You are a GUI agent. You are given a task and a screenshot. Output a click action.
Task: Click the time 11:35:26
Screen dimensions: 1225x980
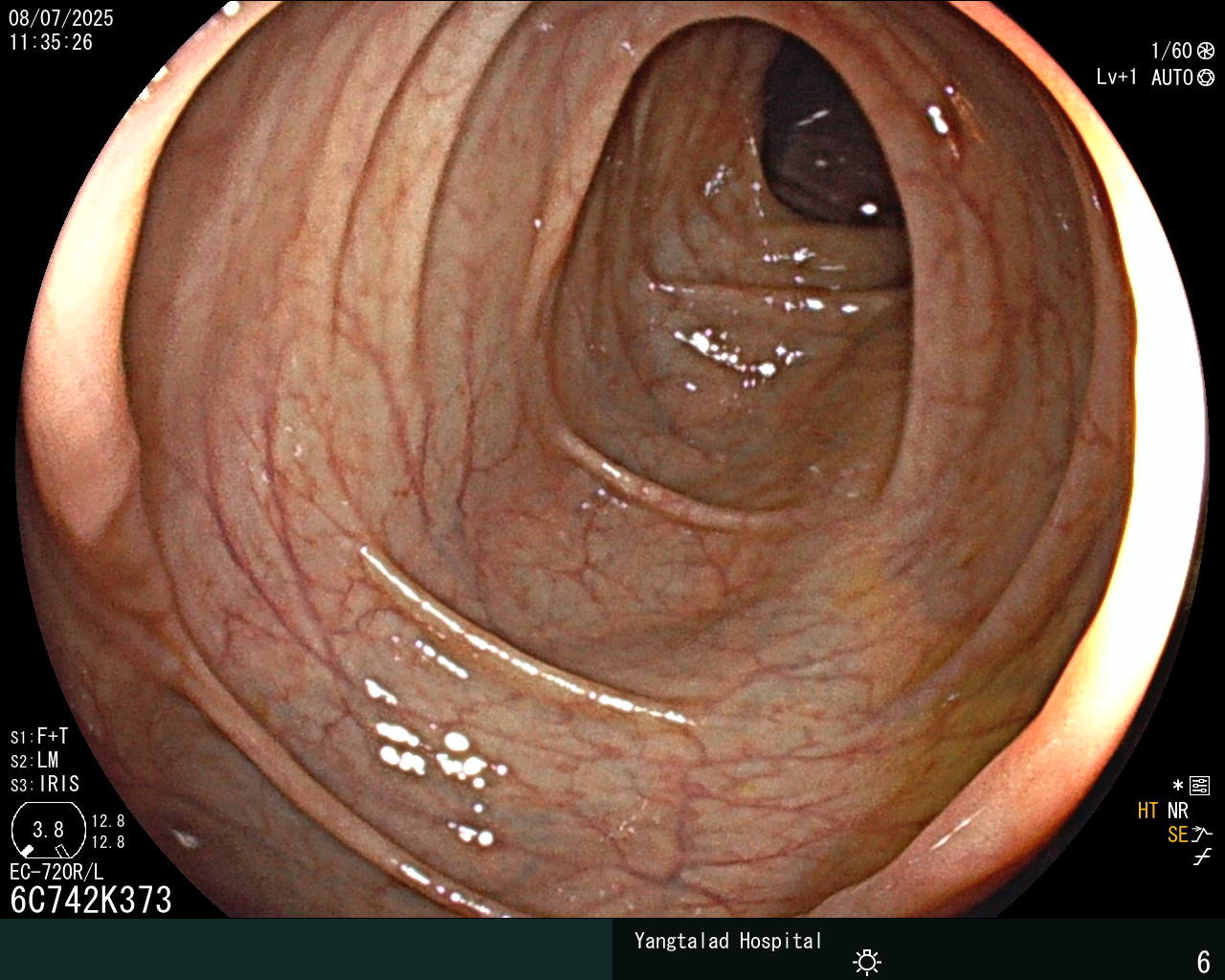52,42
